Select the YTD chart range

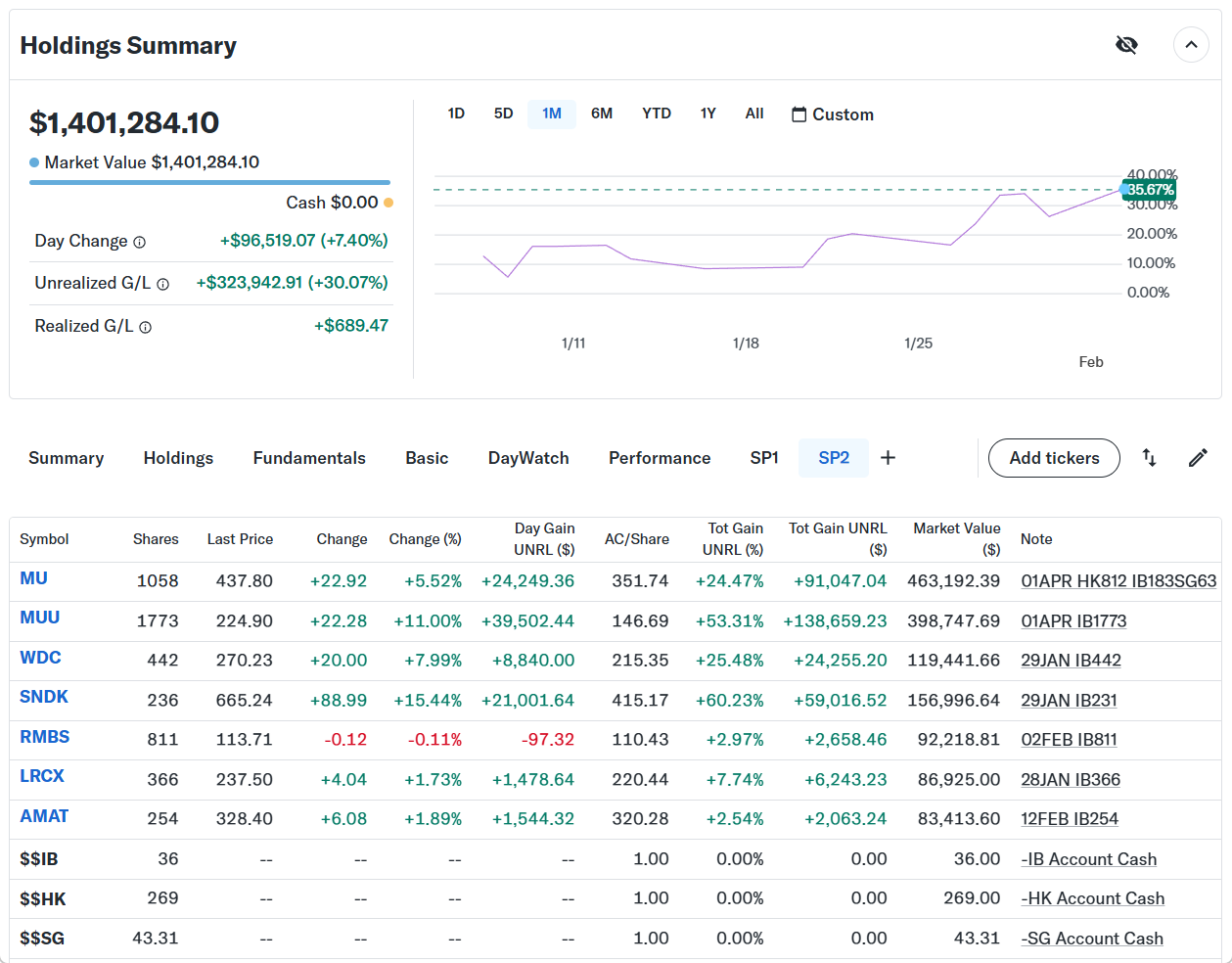coord(657,114)
